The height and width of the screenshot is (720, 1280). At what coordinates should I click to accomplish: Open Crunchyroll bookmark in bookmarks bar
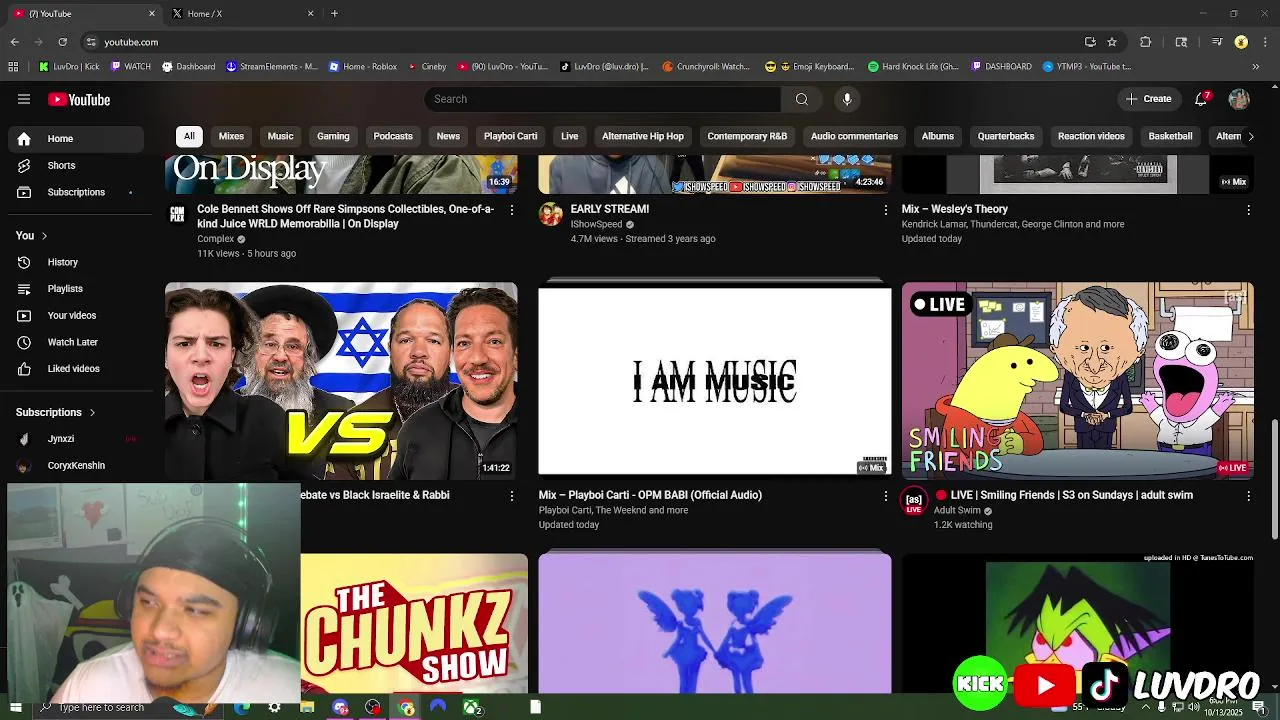707,67
